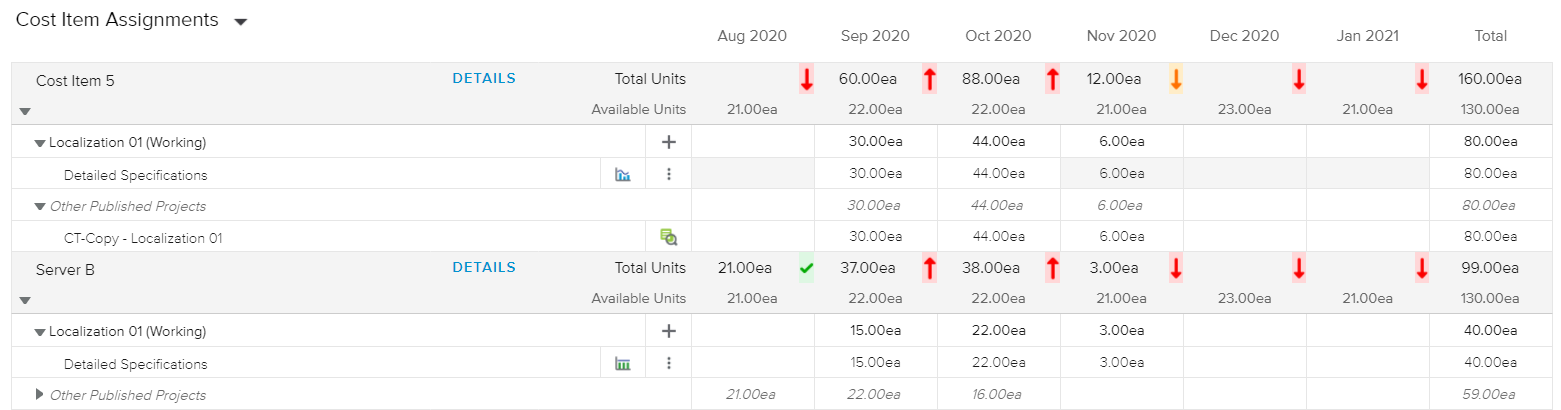Viewport: 1561px width, 410px height.
Task: Open DETAILS link for Server B
Action: tap(484, 268)
